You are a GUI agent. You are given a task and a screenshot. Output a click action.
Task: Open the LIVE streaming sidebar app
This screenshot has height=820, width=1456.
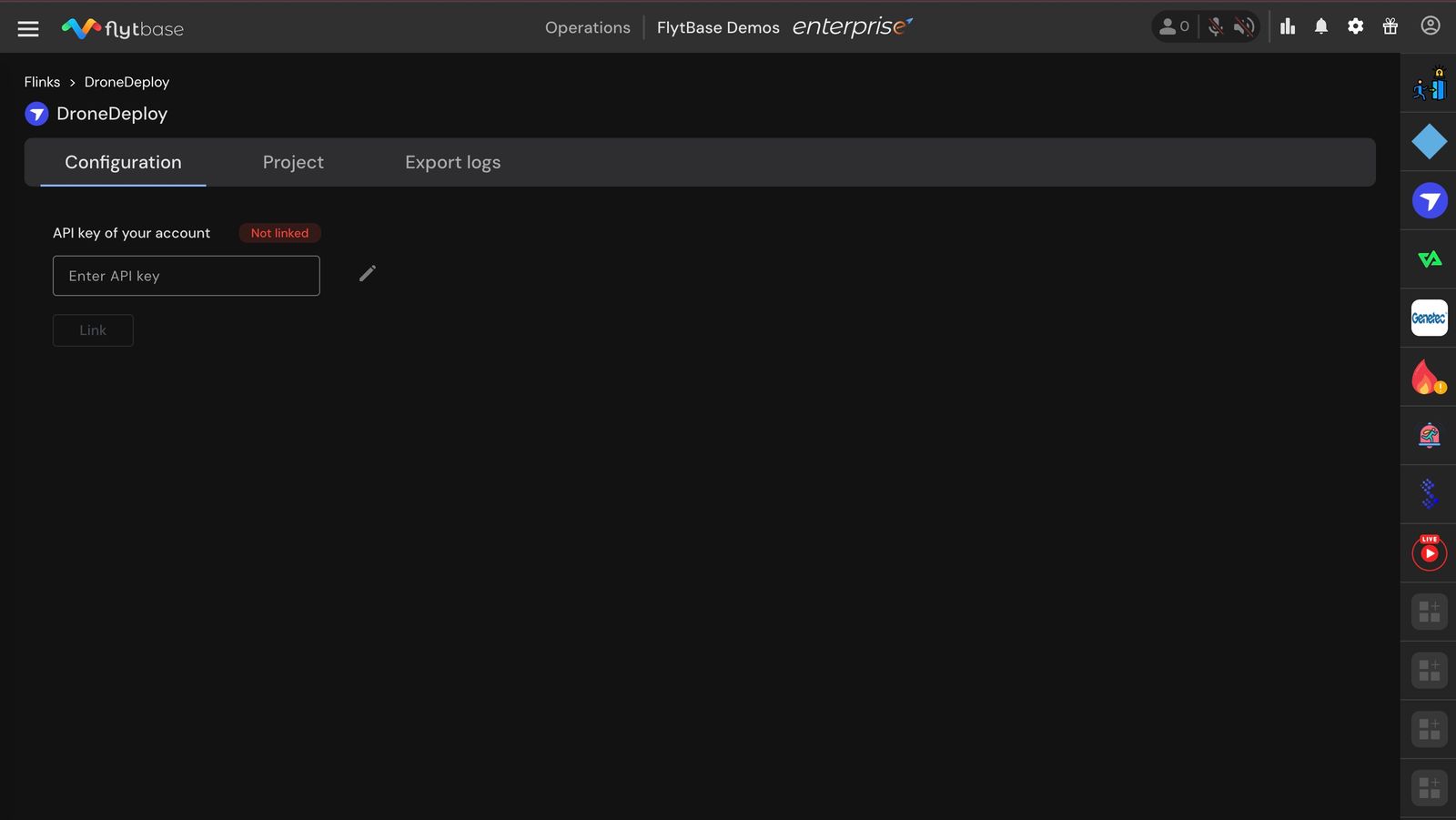[1430, 552]
